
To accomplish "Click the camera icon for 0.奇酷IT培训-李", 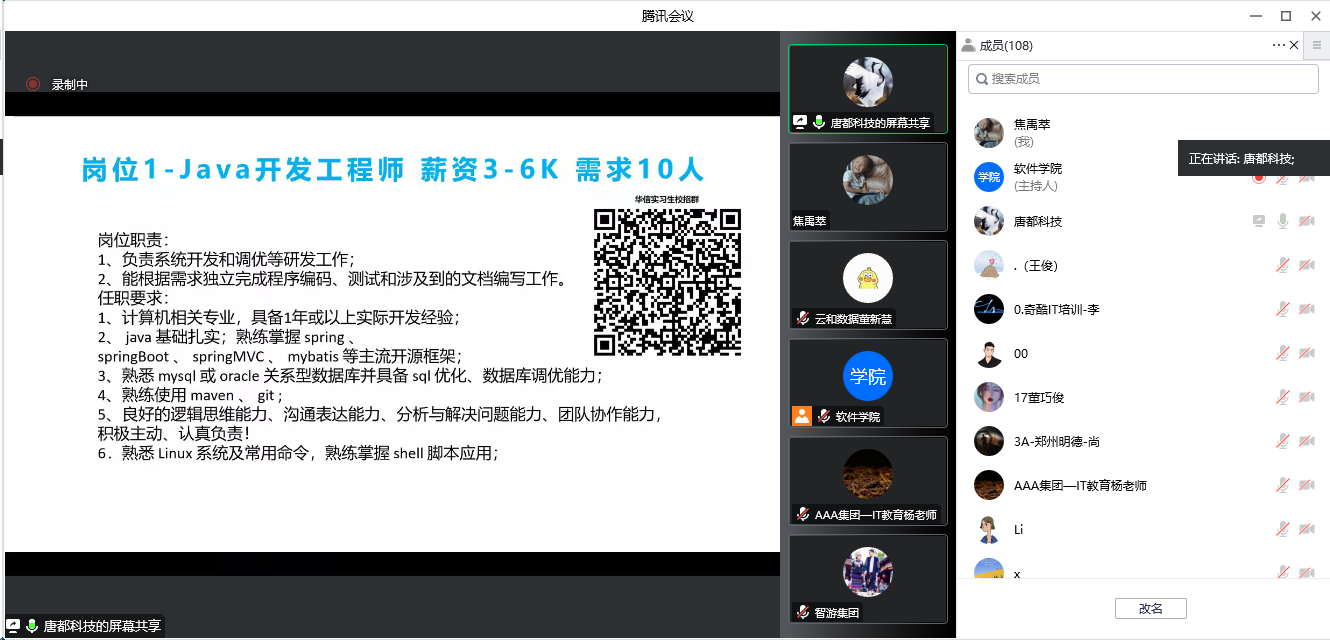I will 1306,310.
